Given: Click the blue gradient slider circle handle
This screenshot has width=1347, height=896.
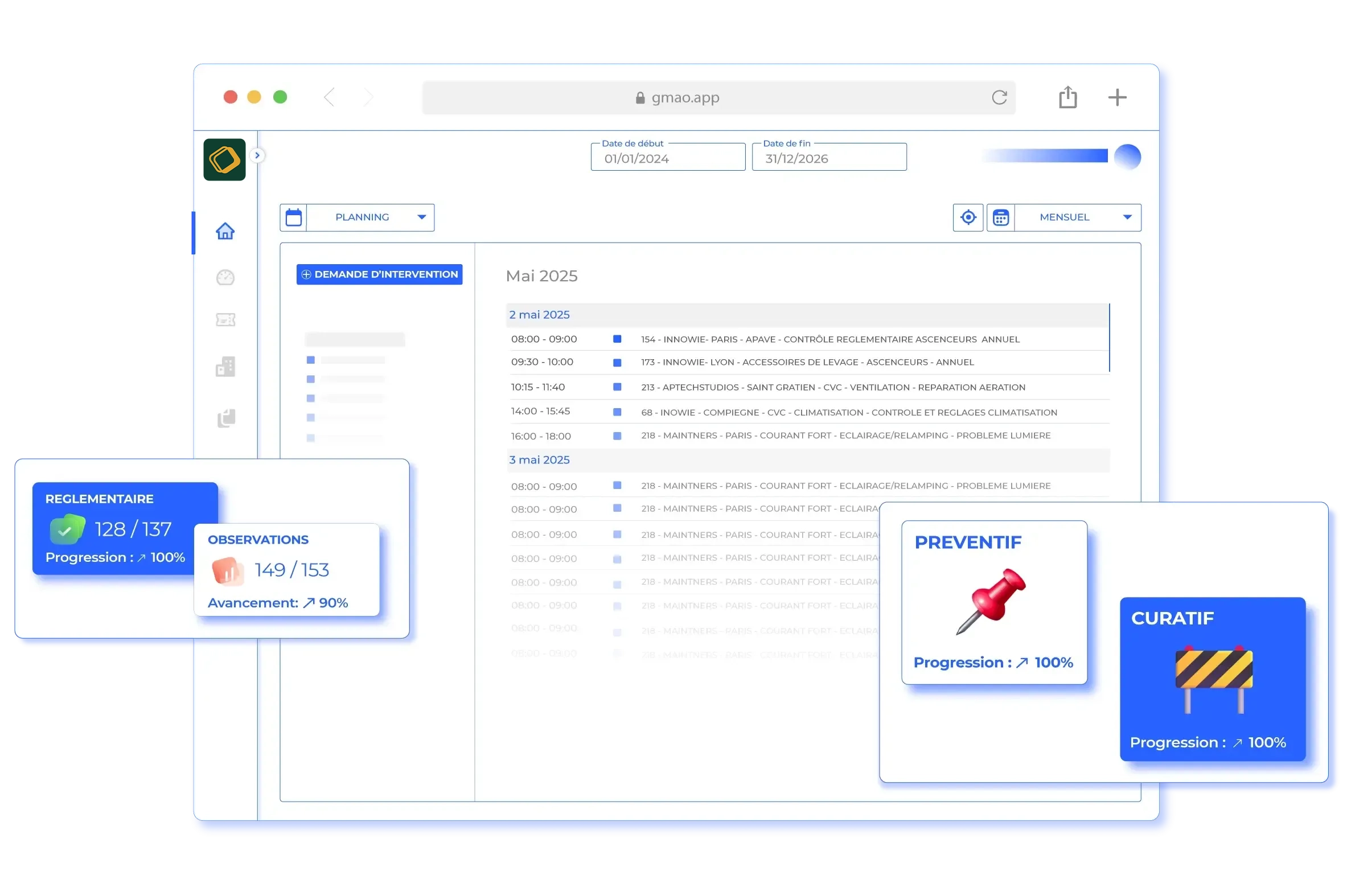Looking at the screenshot, I should [x=1127, y=157].
